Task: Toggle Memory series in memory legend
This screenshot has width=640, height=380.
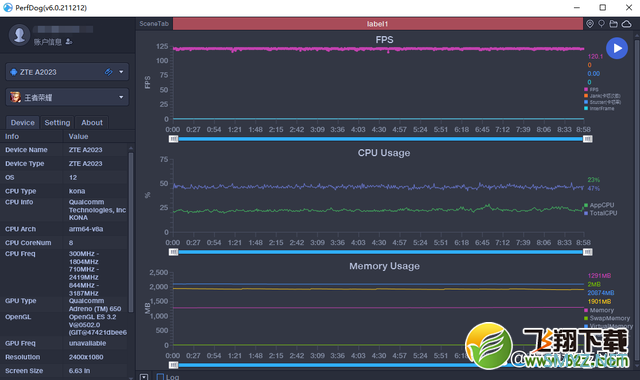Action: tap(599, 310)
